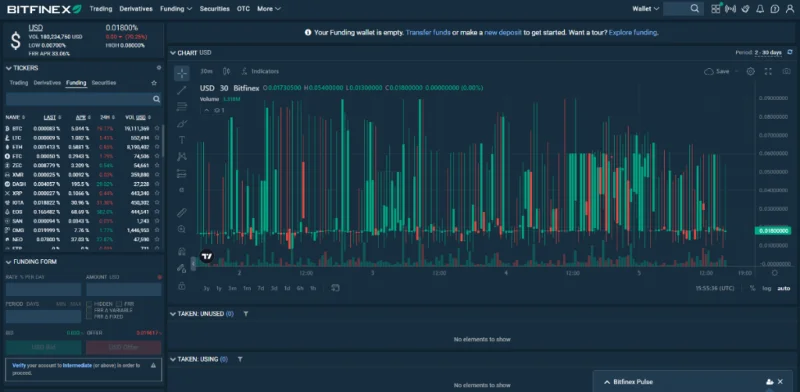Viewport: 800px width, 392px height.
Task: Open the 30m interval selector
Action: coord(206,71)
